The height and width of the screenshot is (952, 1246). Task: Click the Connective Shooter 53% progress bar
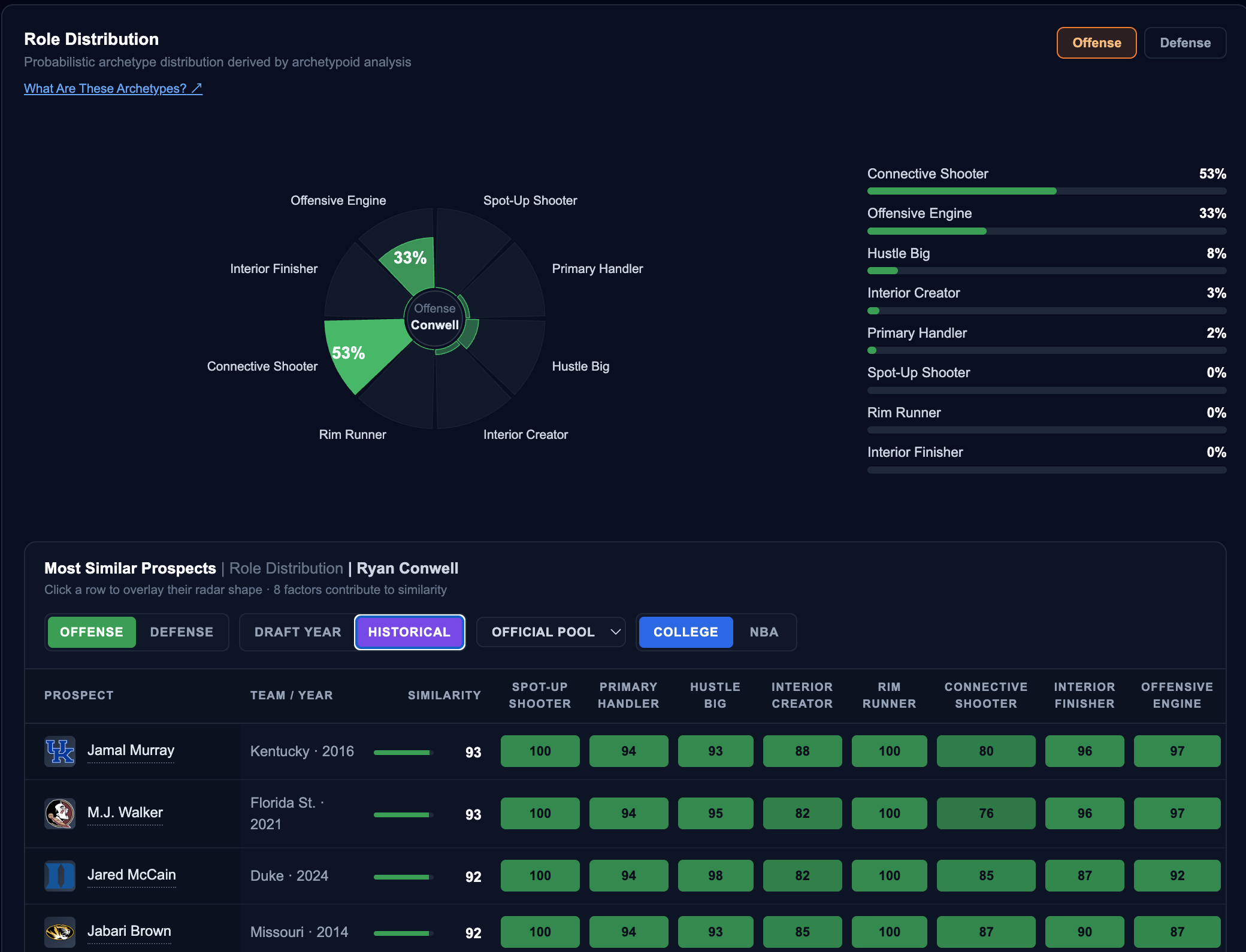[1047, 191]
